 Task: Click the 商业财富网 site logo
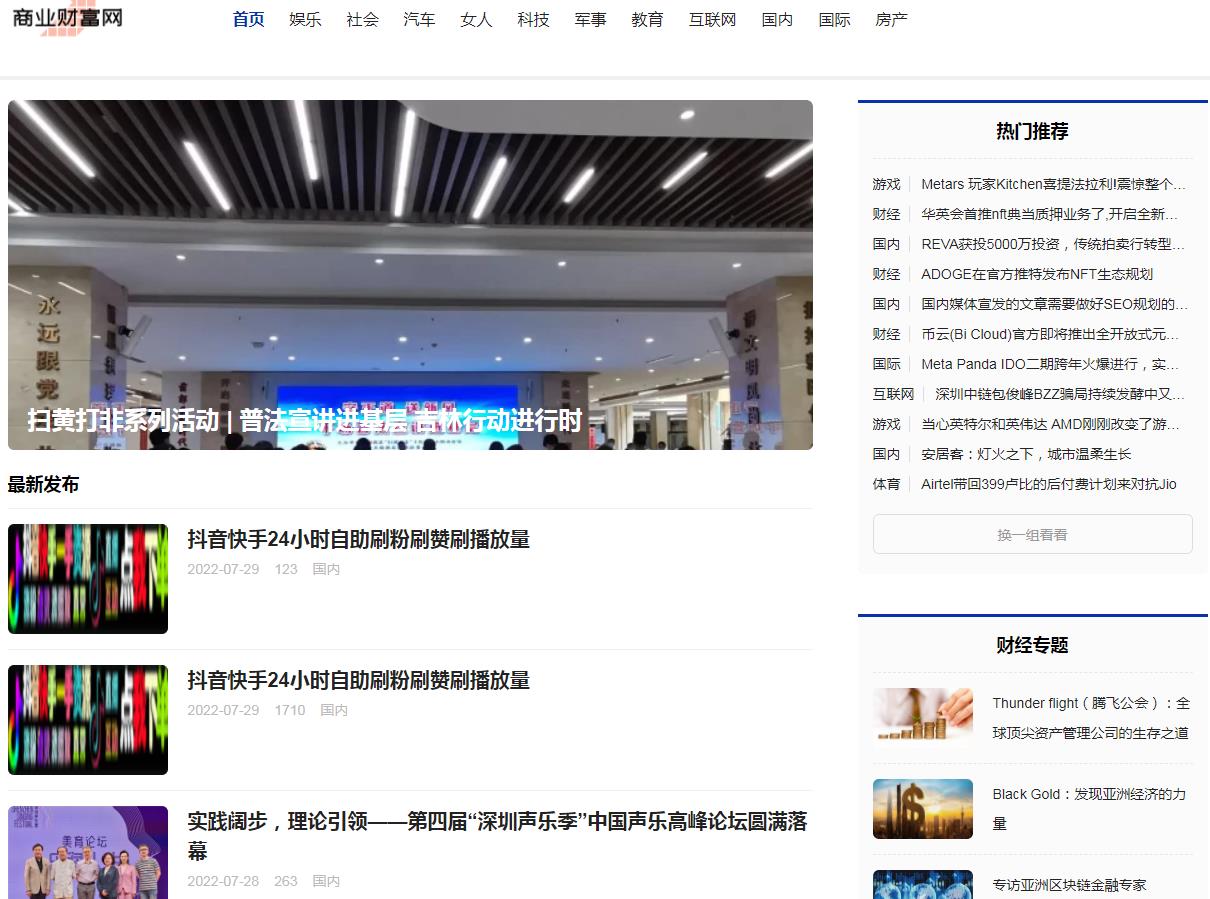click(x=68, y=17)
